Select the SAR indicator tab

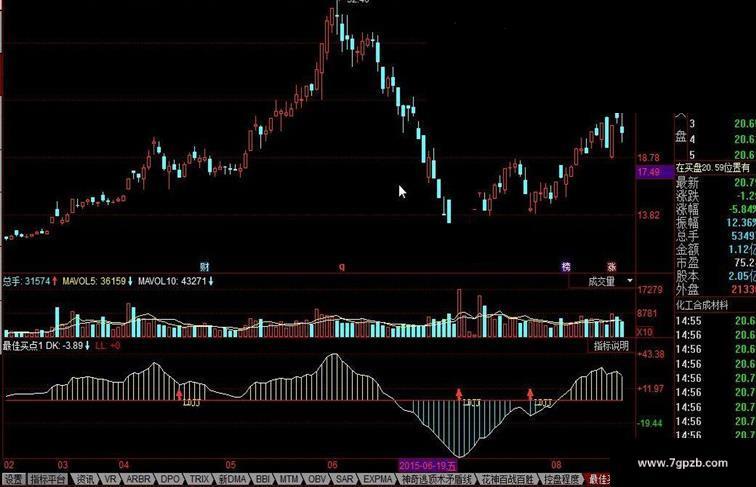pos(344,479)
